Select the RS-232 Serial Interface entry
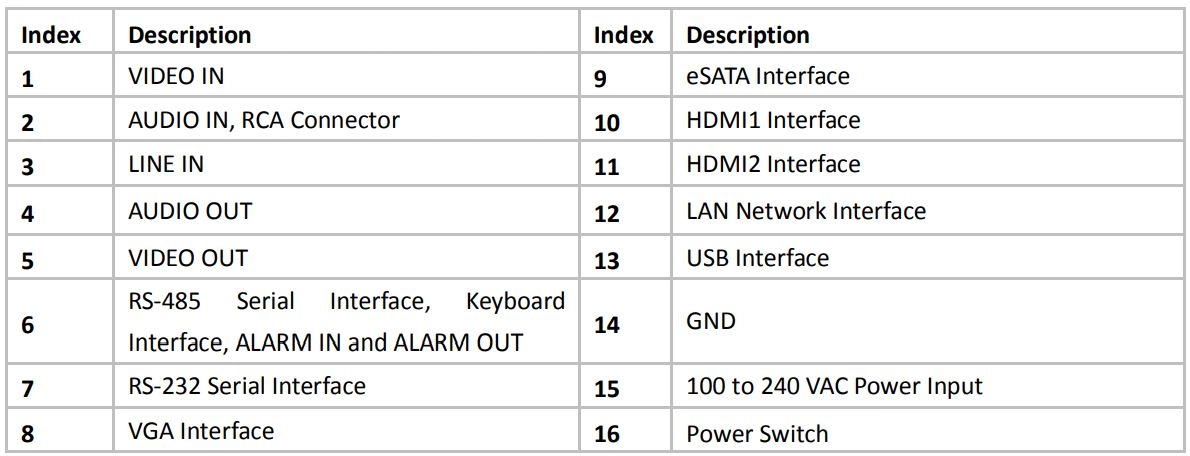This screenshot has width=1190, height=456. pyautogui.click(x=247, y=386)
